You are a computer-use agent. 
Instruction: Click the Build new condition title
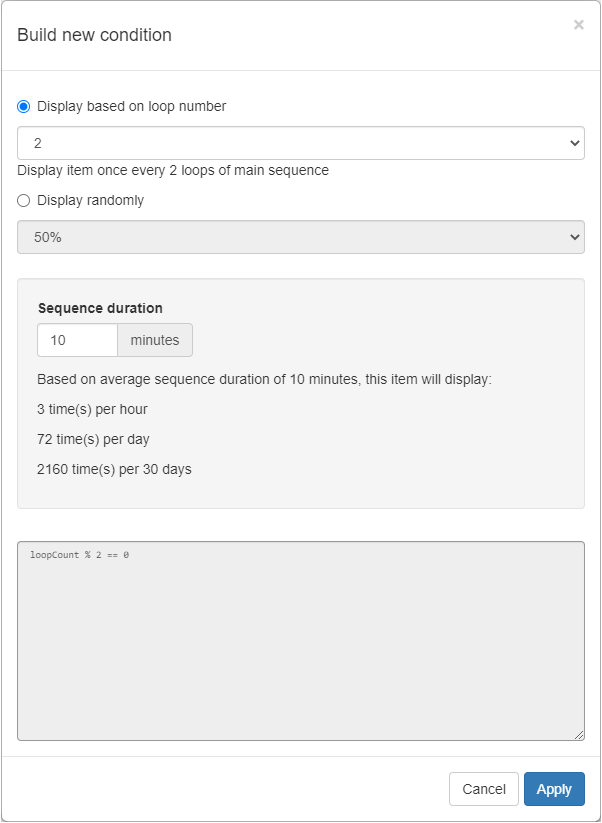tap(95, 35)
